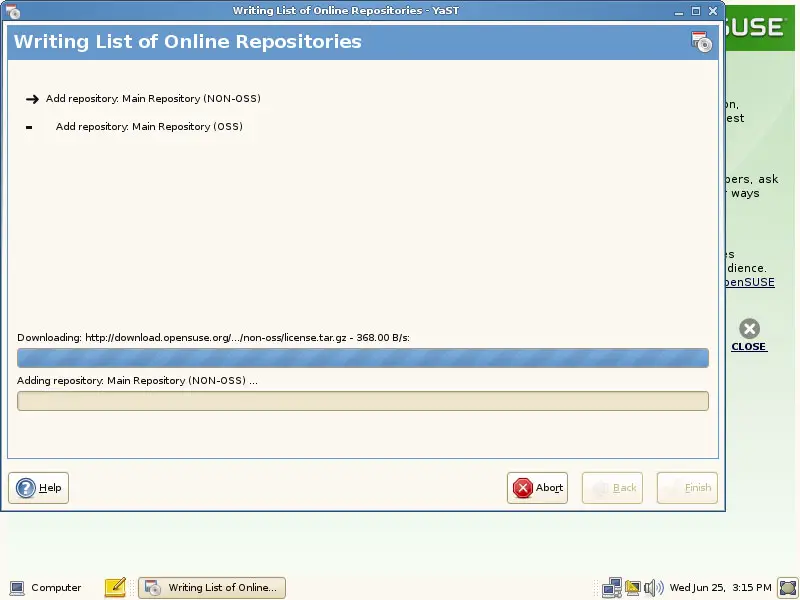Screen dimensions: 800x600
Task: Switch to 'Writing List of Online...' taskbar entry
Action: [x=212, y=588]
